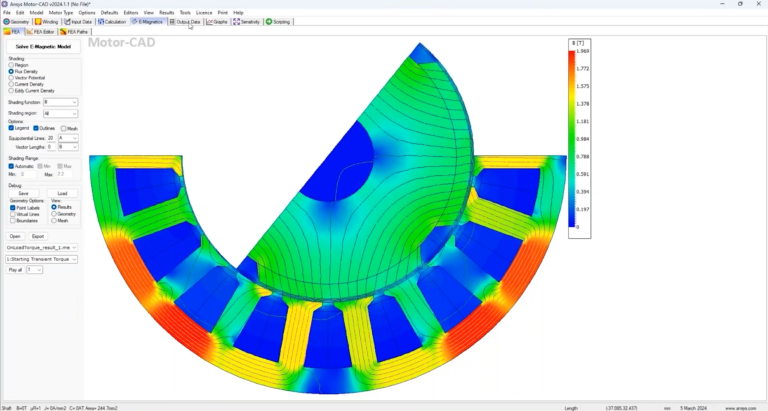Click the Play all button
The image size is (768, 411).
click(15, 270)
